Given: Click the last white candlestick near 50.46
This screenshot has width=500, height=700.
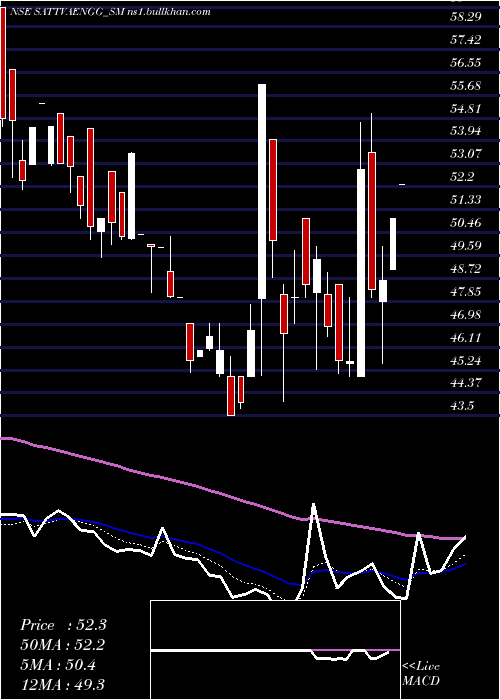Looking at the screenshot, I should [393, 244].
